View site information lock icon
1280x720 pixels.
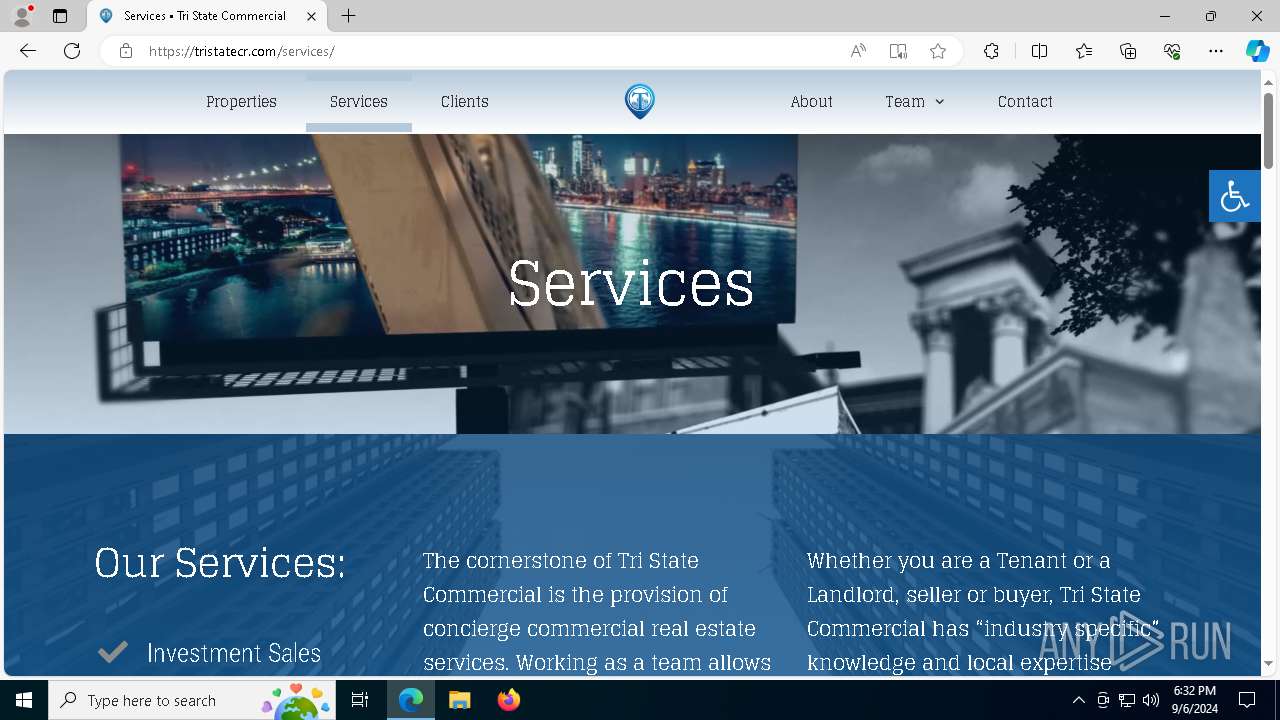[x=126, y=51]
